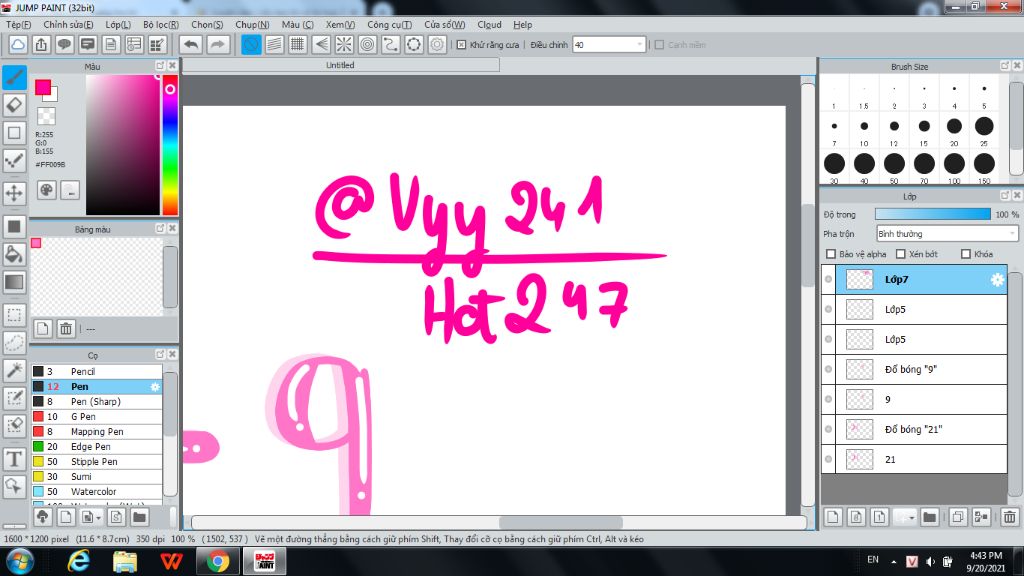Open Windows Start menu
The height and width of the screenshot is (576, 1024).
[x=20, y=562]
